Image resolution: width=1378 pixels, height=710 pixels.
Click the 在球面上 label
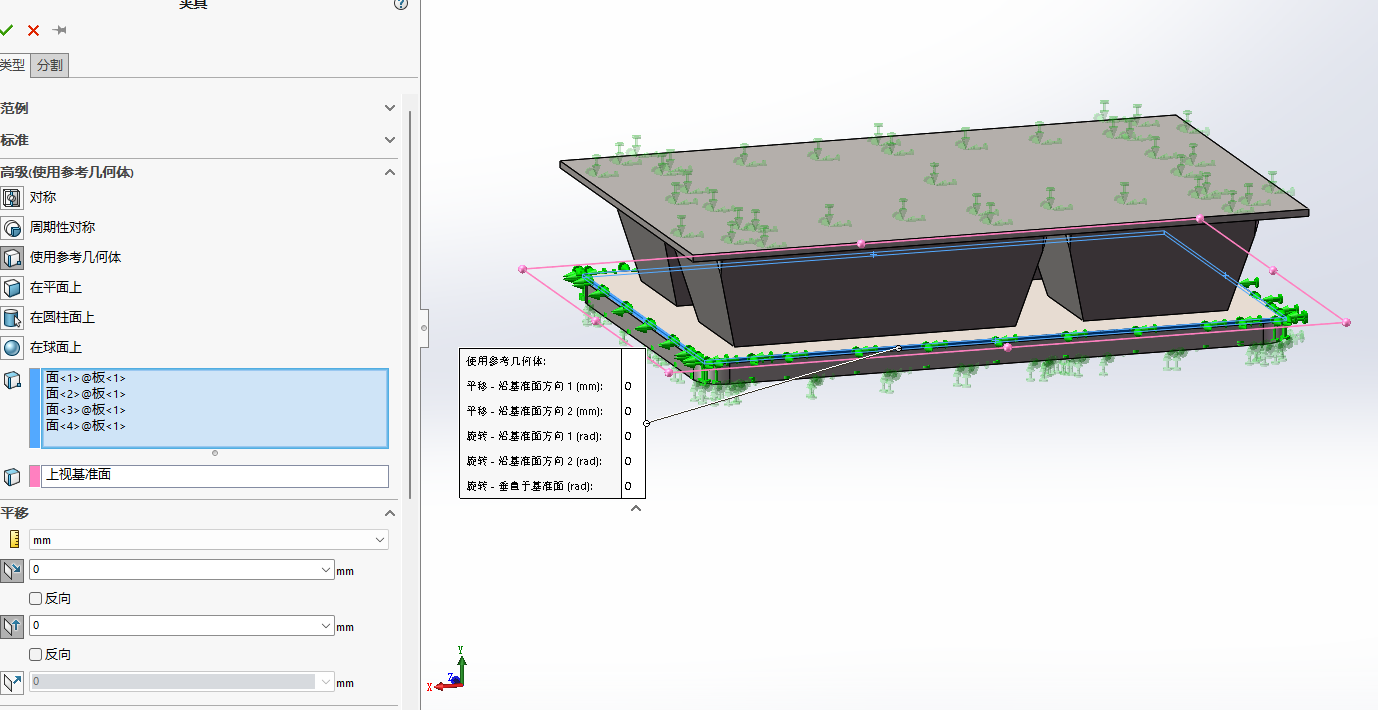coord(56,347)
